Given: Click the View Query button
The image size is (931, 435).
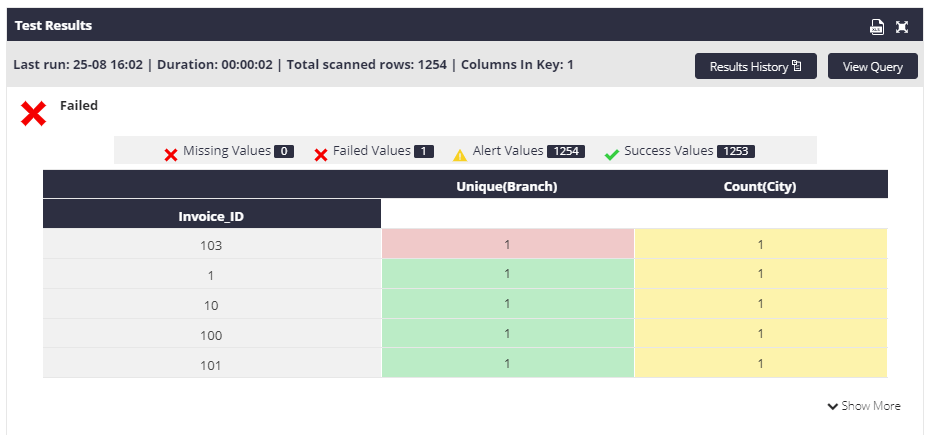Looking at the screenshot, I should [x=872, y=66].
